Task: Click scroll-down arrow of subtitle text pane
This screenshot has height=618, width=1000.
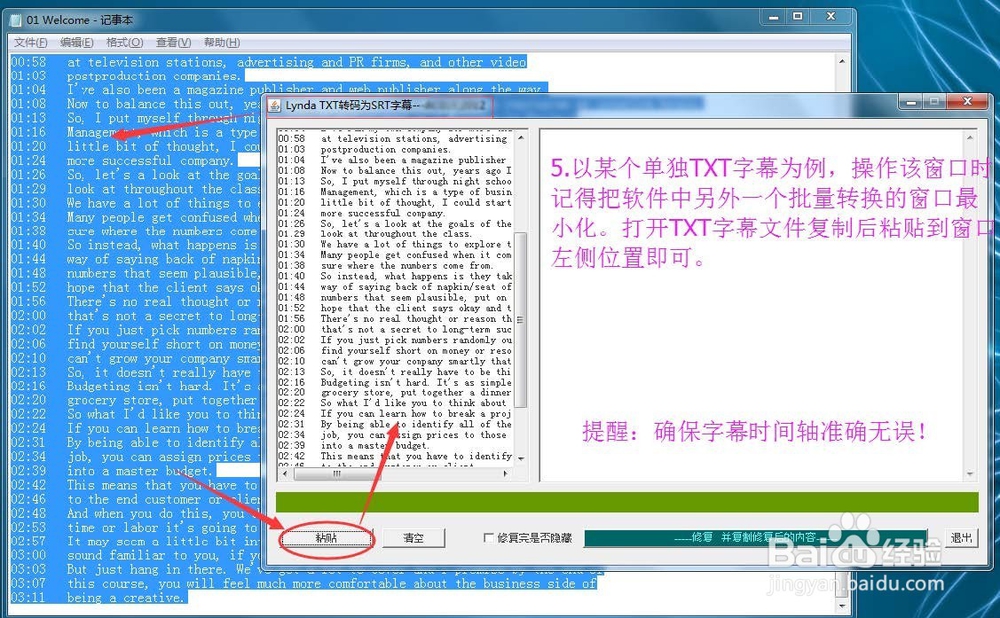Action: coord(521,458)
